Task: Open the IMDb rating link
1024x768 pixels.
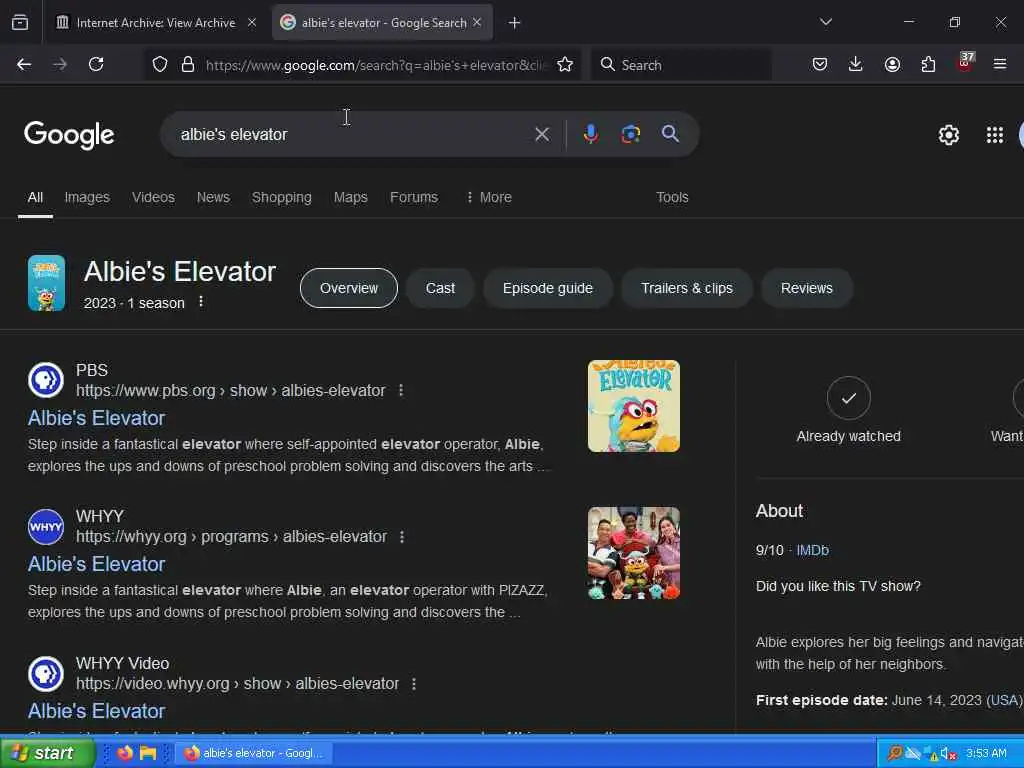Action: tap(812, 551)
